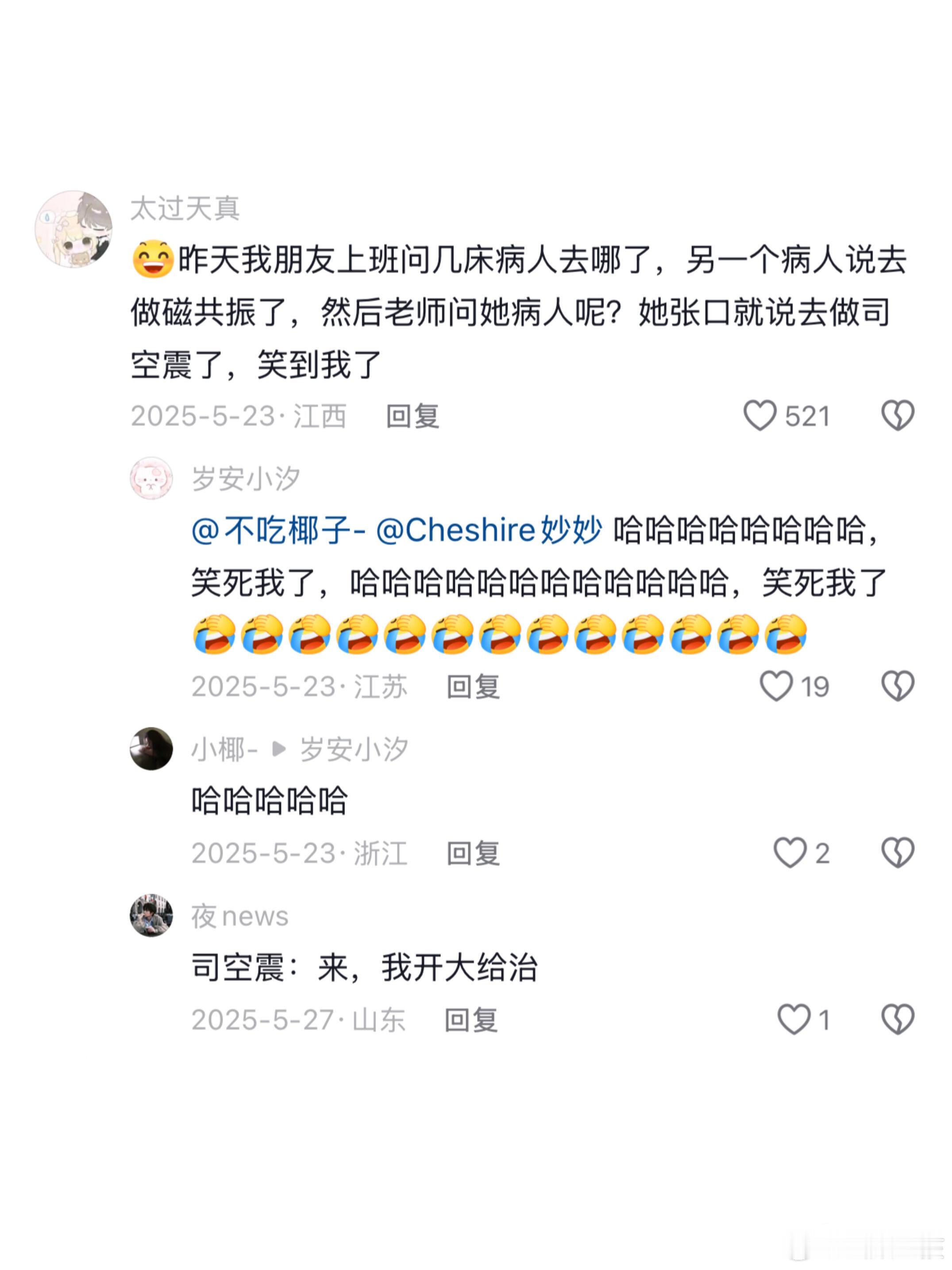
Task: Dislike the comment by 太过天真
Action: tap(898, 416)
